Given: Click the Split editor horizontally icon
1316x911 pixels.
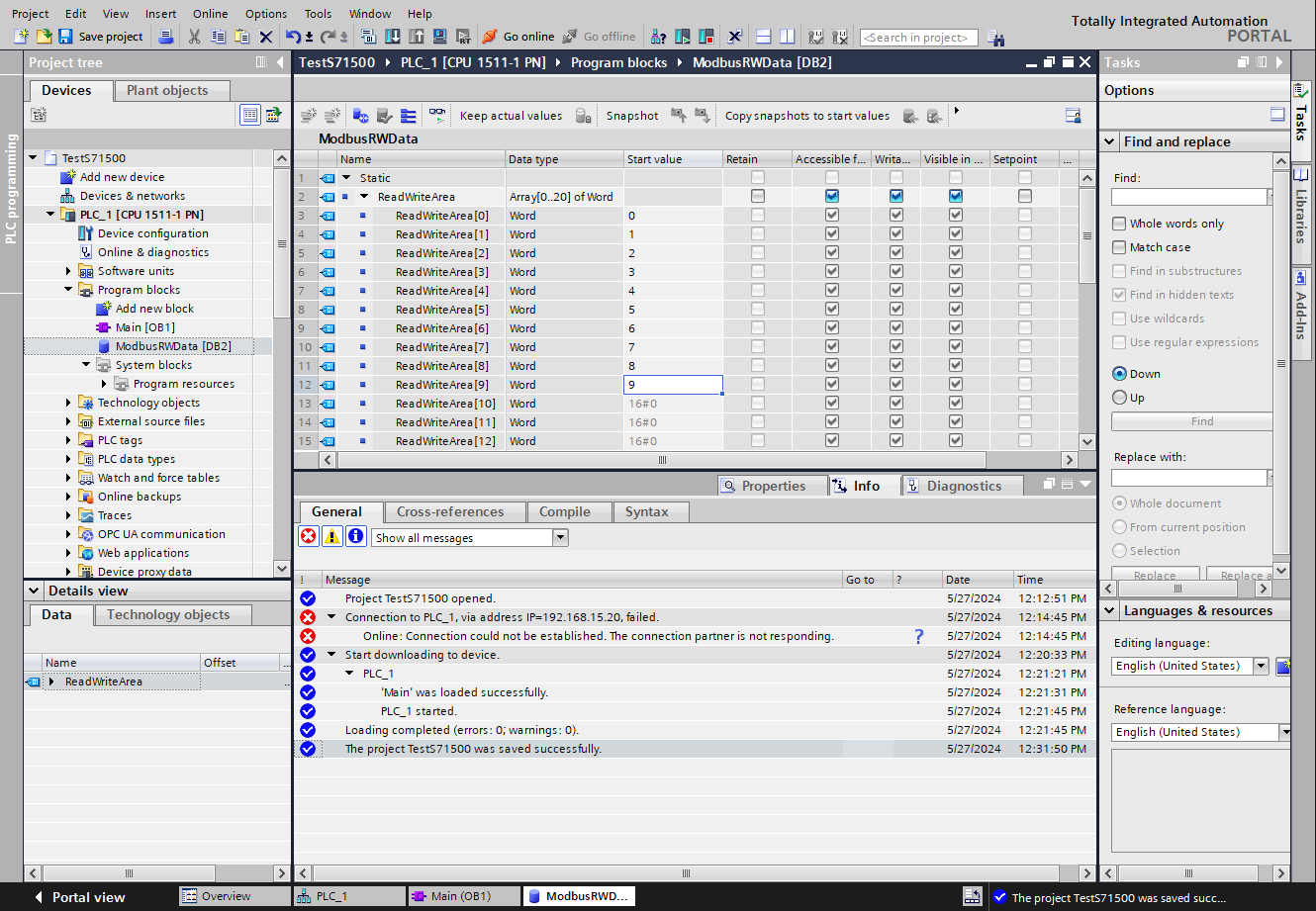Looking at the screenshot, I should 763,37.
